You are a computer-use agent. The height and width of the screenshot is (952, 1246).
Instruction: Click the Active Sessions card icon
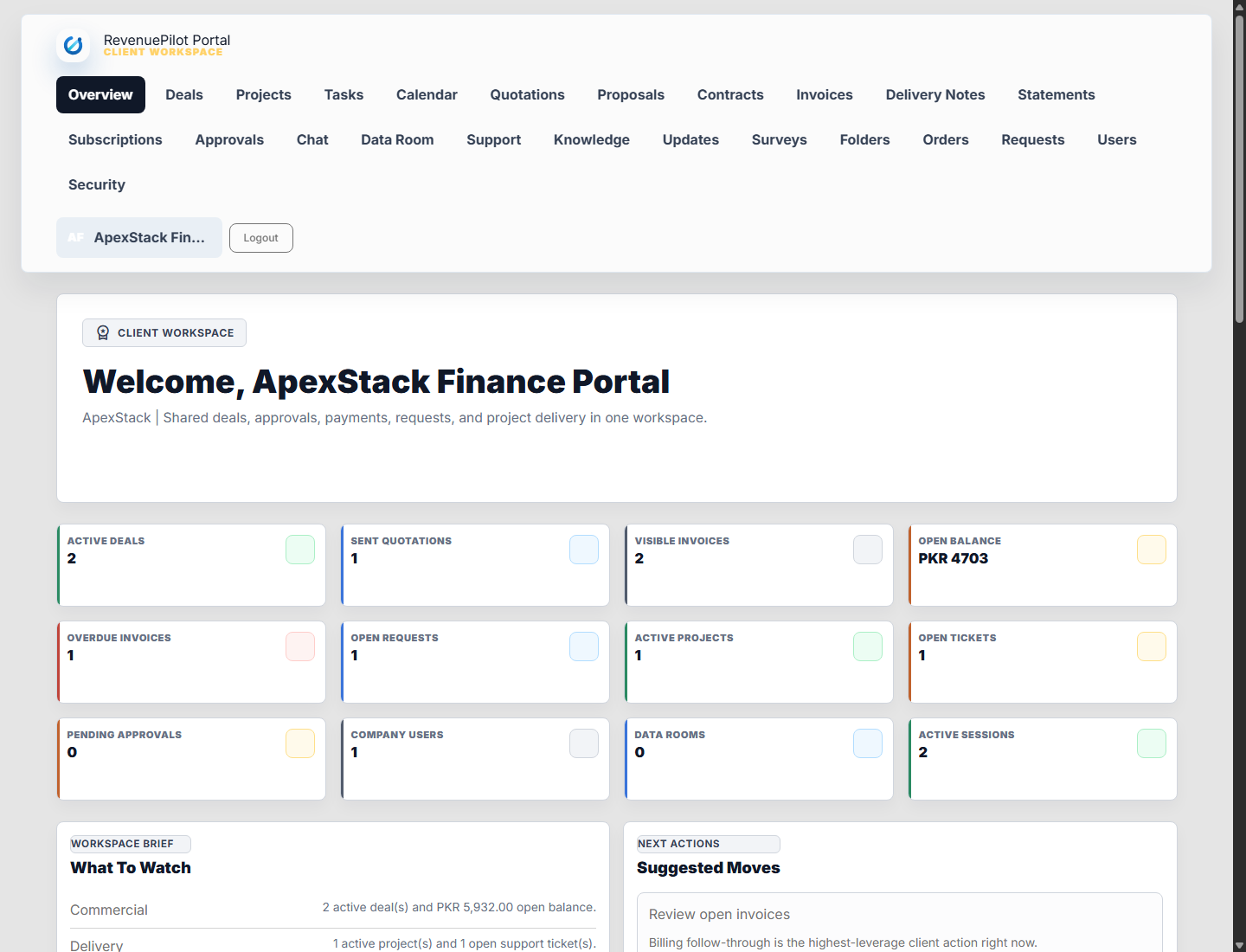point(1152,743)
